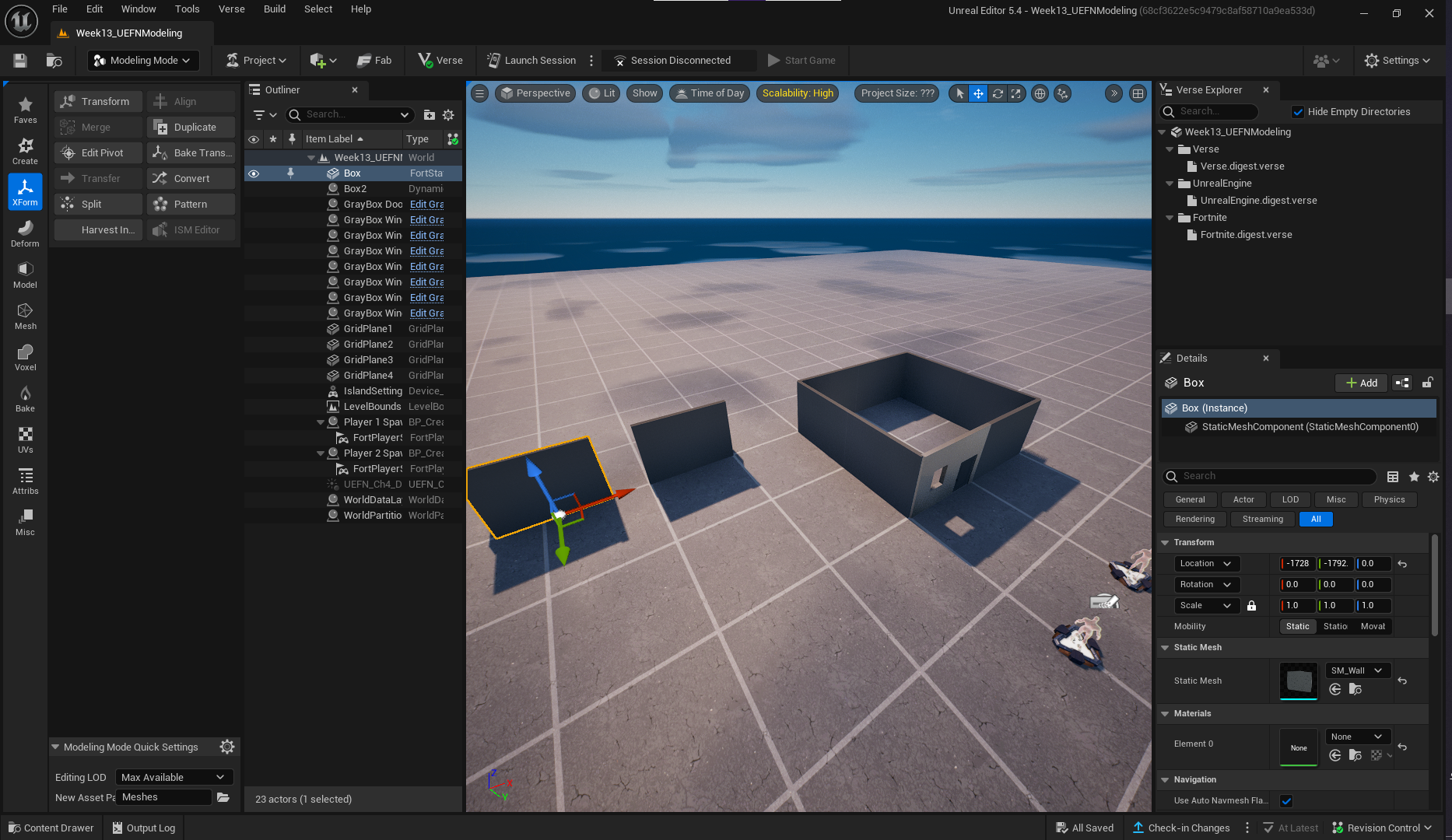Open the Voxel tool category
The image size is (1452, 840).
25,357
